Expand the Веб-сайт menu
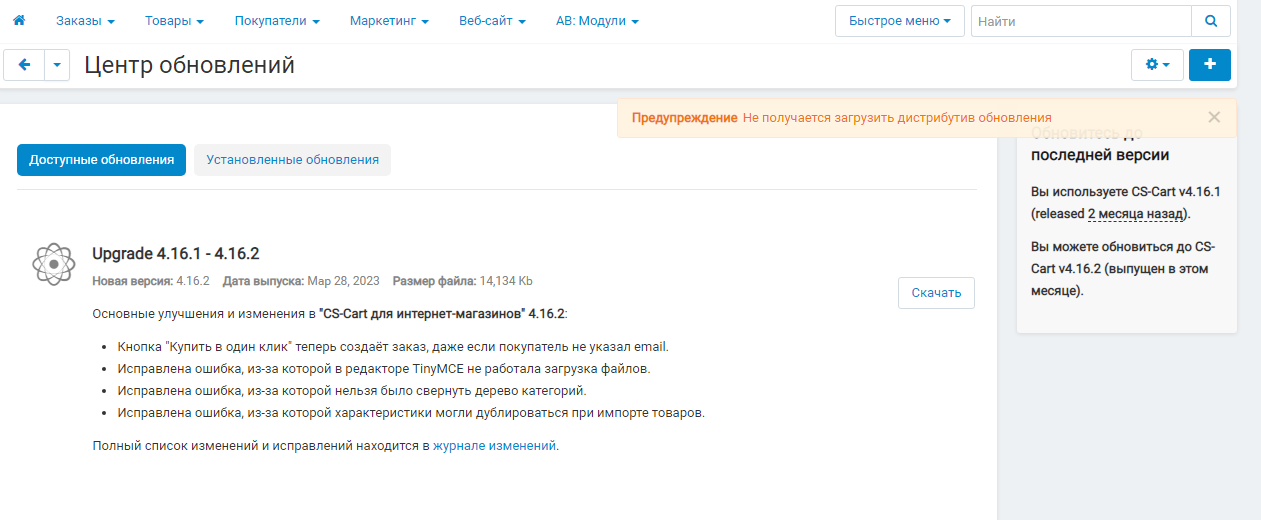 point(492,21)
